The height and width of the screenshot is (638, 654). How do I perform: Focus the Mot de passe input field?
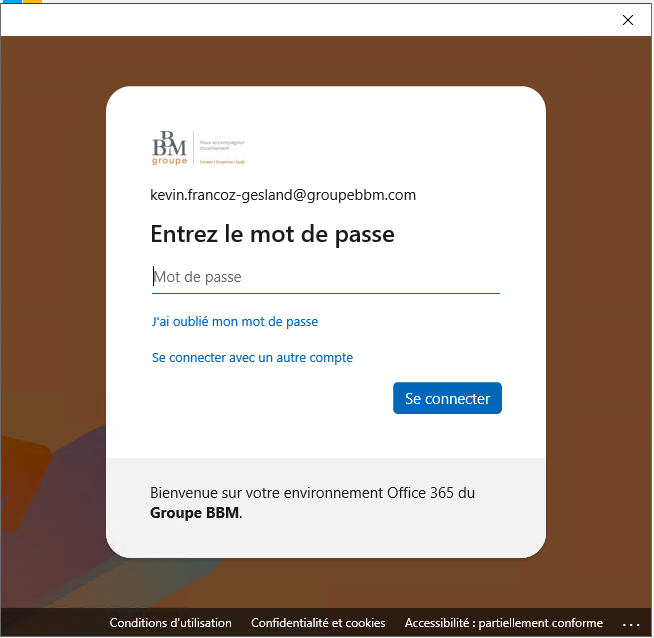click(x=325, y=277)
